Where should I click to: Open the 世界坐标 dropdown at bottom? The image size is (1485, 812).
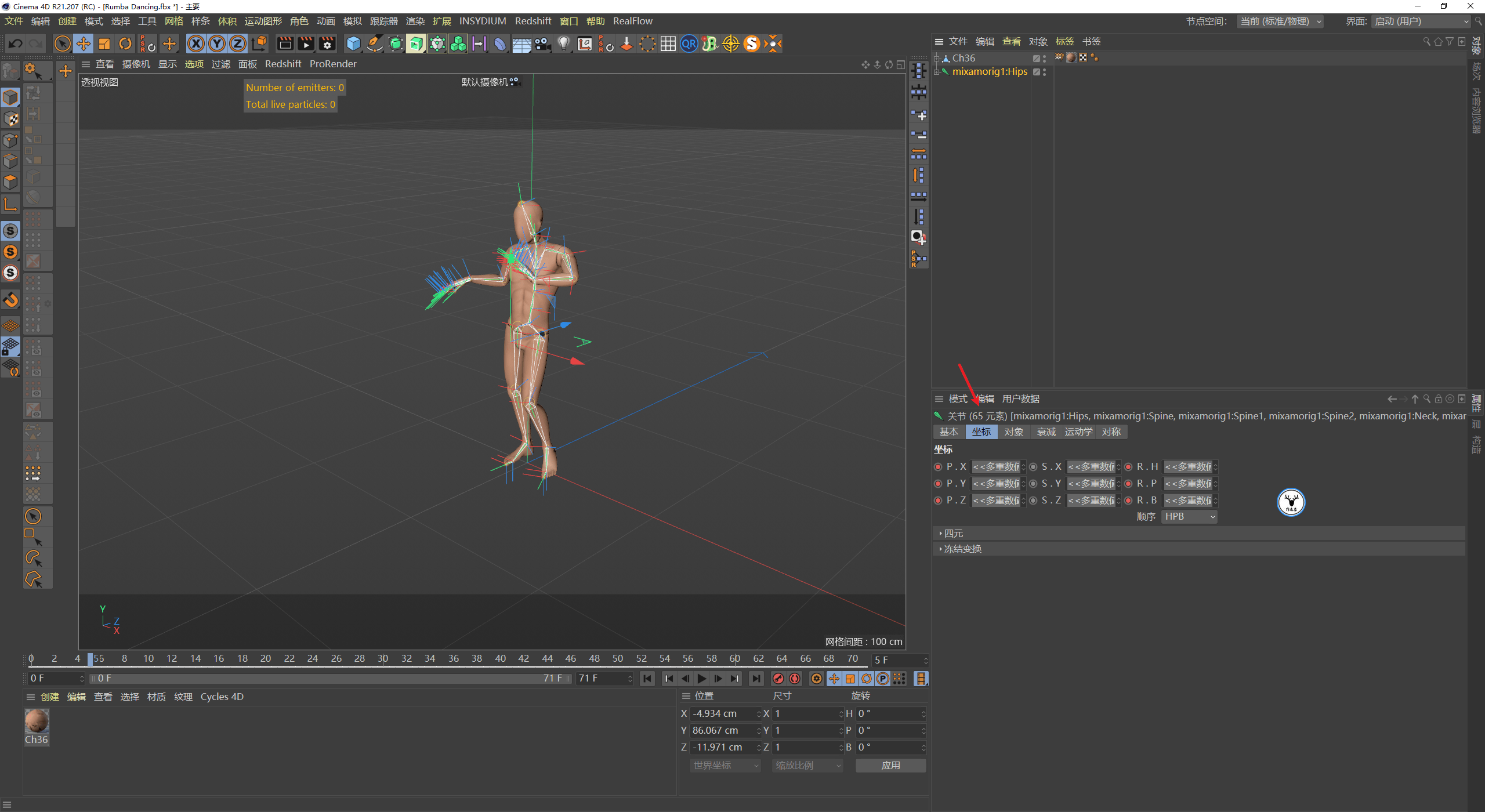coord(724,765)
